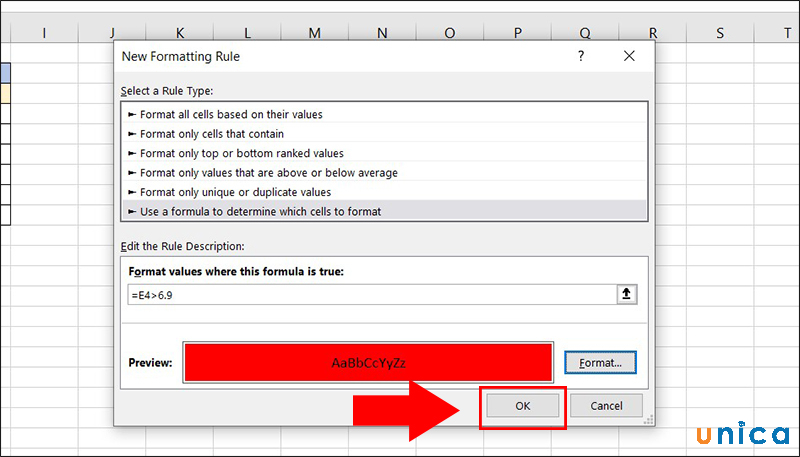The image size is (800, 457).
Task: Select column N header
Action: 382,33
